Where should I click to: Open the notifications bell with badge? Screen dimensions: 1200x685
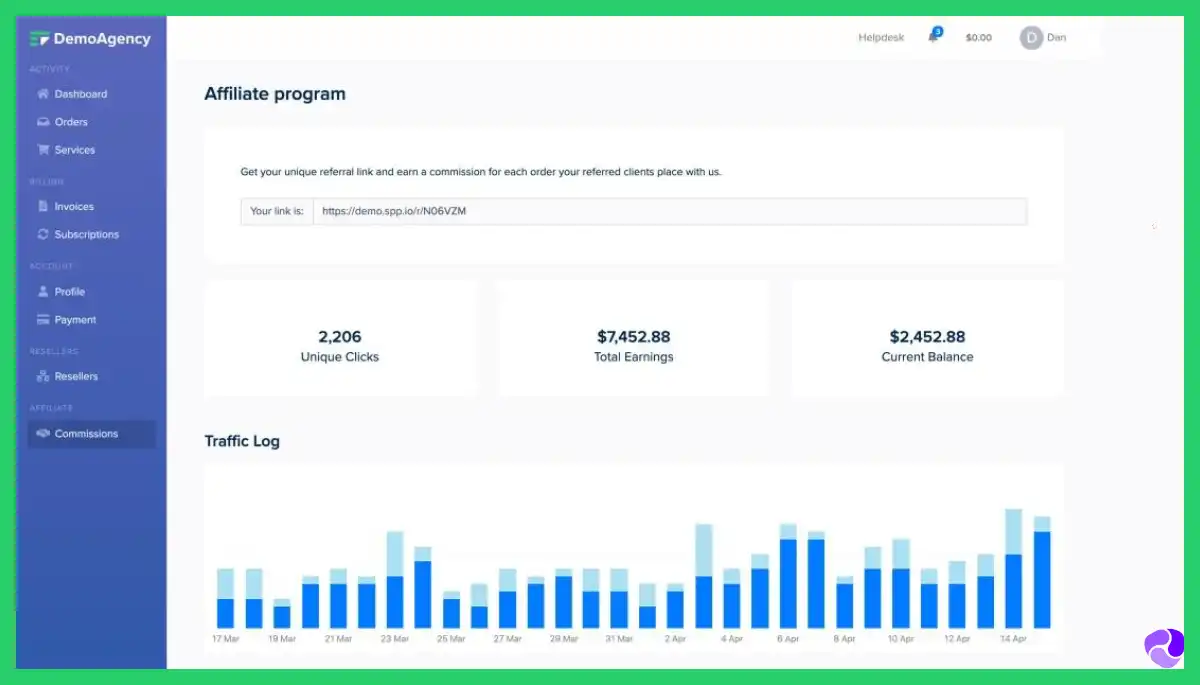coord(933,36)
